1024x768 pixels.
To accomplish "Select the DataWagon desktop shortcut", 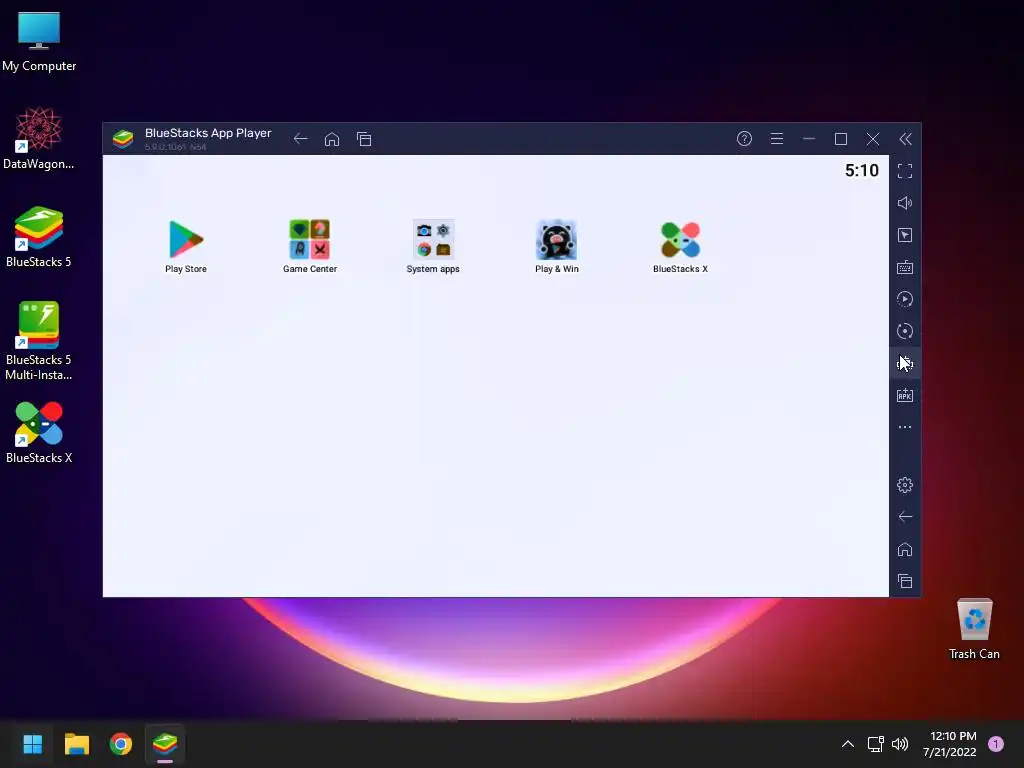I will pos(39,138).
